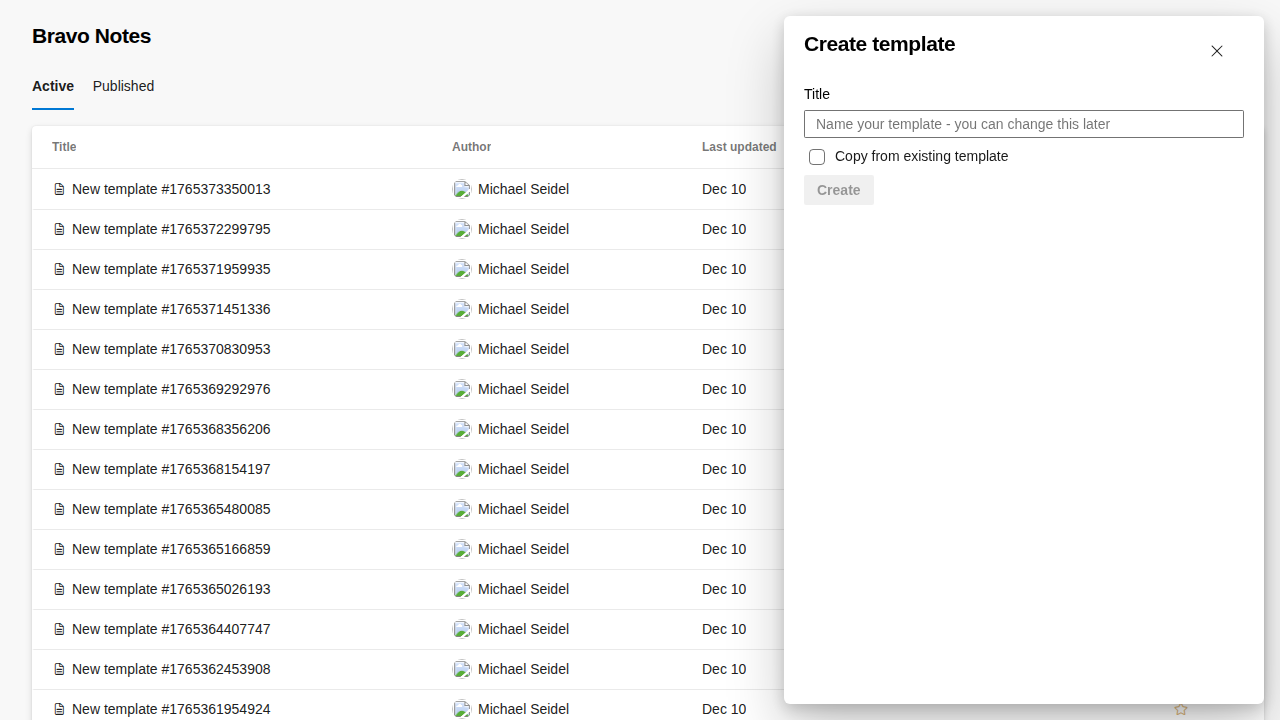Click document icon for template #1765365166859

pyautogui.click(x=59, y=549)
